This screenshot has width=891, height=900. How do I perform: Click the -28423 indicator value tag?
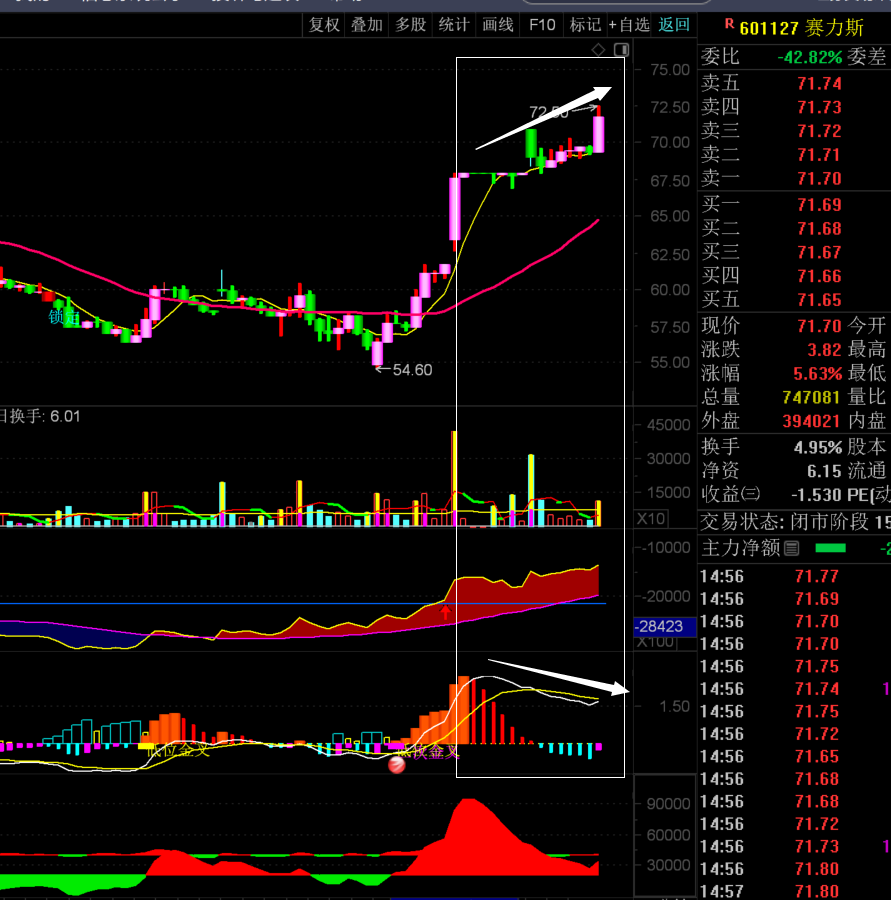pyautogui.click(x=665, y=626)
